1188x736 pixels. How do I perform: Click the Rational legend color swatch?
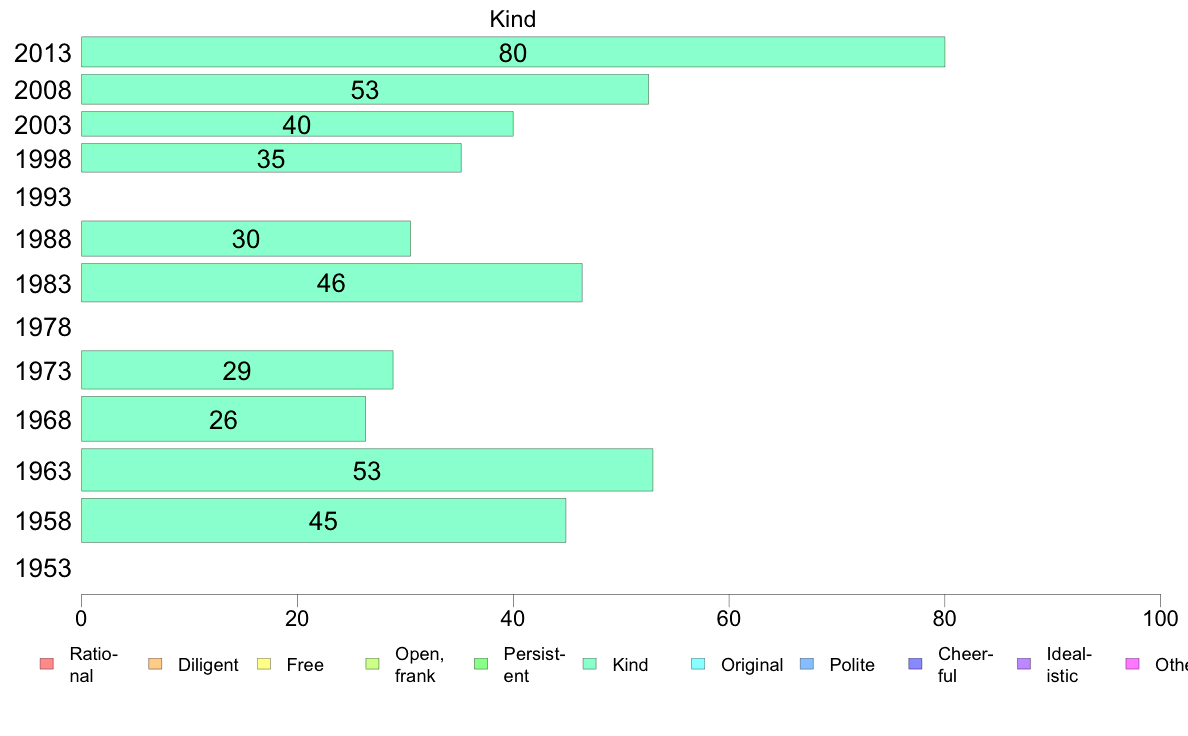47,664
